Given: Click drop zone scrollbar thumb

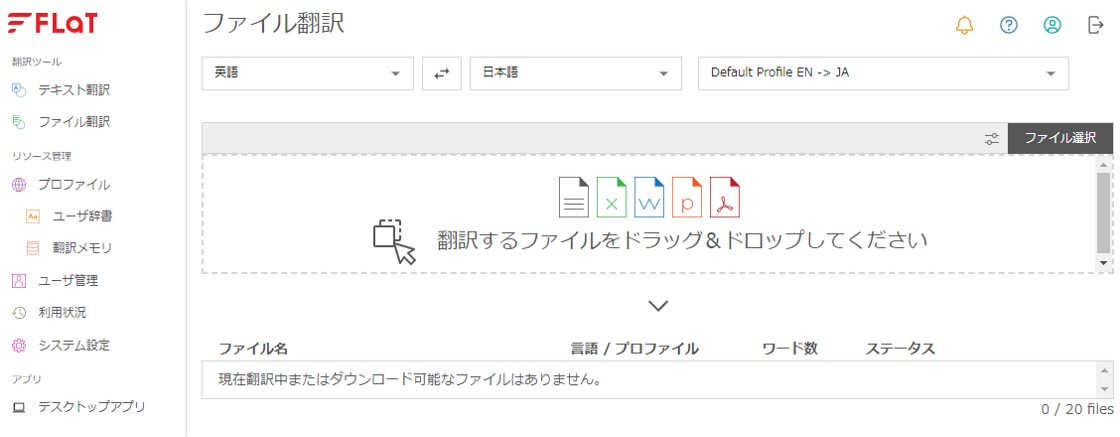Looking at the screenshot, I should pos(1104,211).
